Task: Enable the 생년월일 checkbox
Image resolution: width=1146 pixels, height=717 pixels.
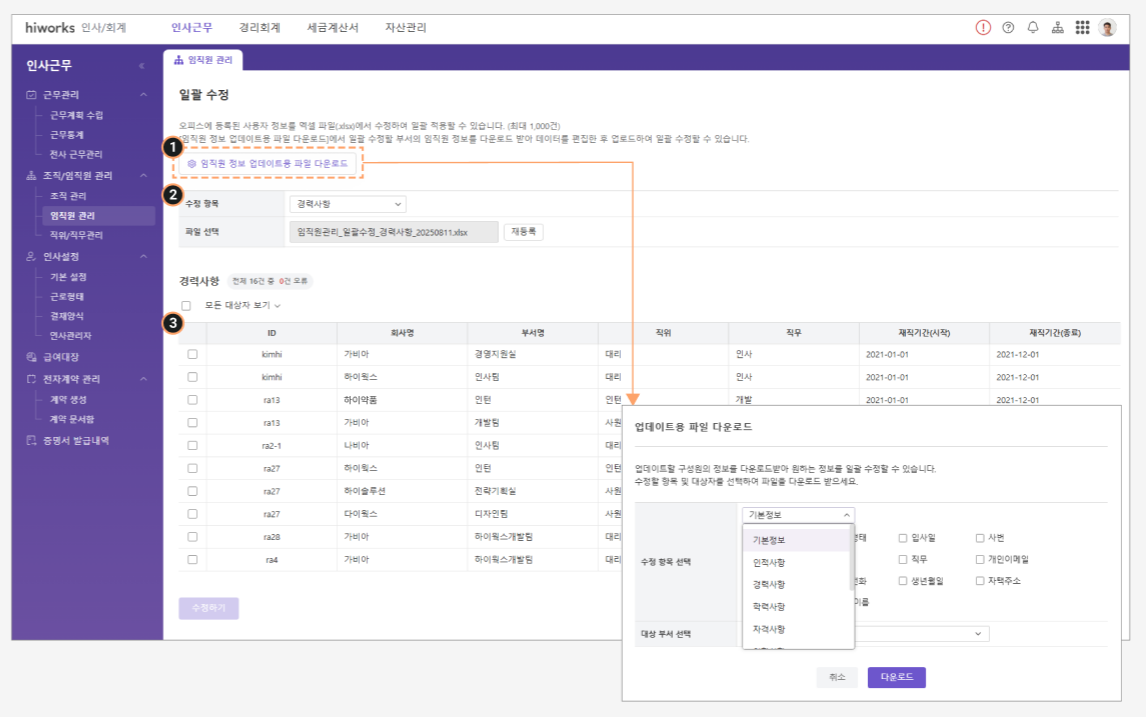Action: tap(903, 581)
